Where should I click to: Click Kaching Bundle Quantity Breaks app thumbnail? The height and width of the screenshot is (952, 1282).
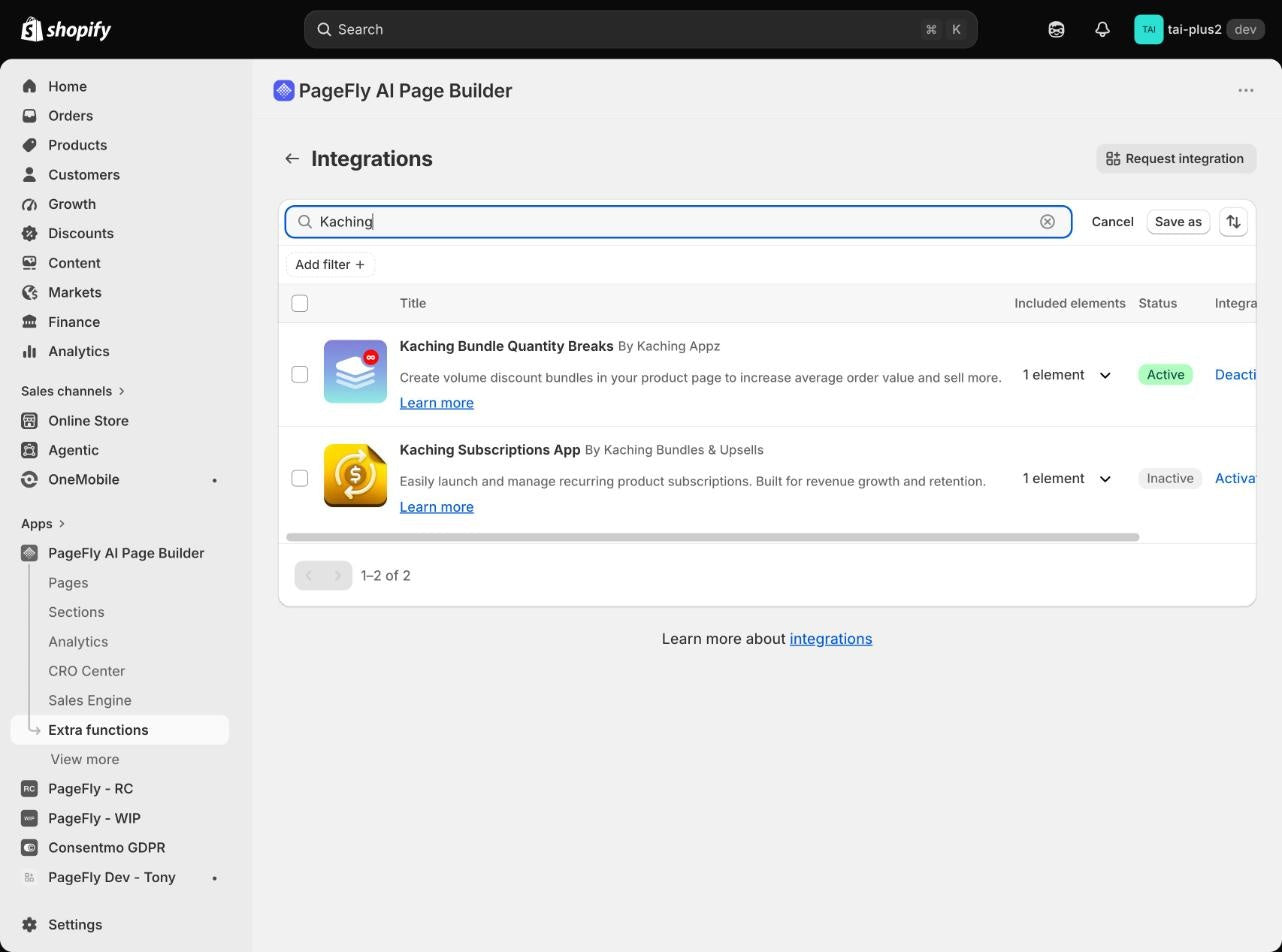355,372
